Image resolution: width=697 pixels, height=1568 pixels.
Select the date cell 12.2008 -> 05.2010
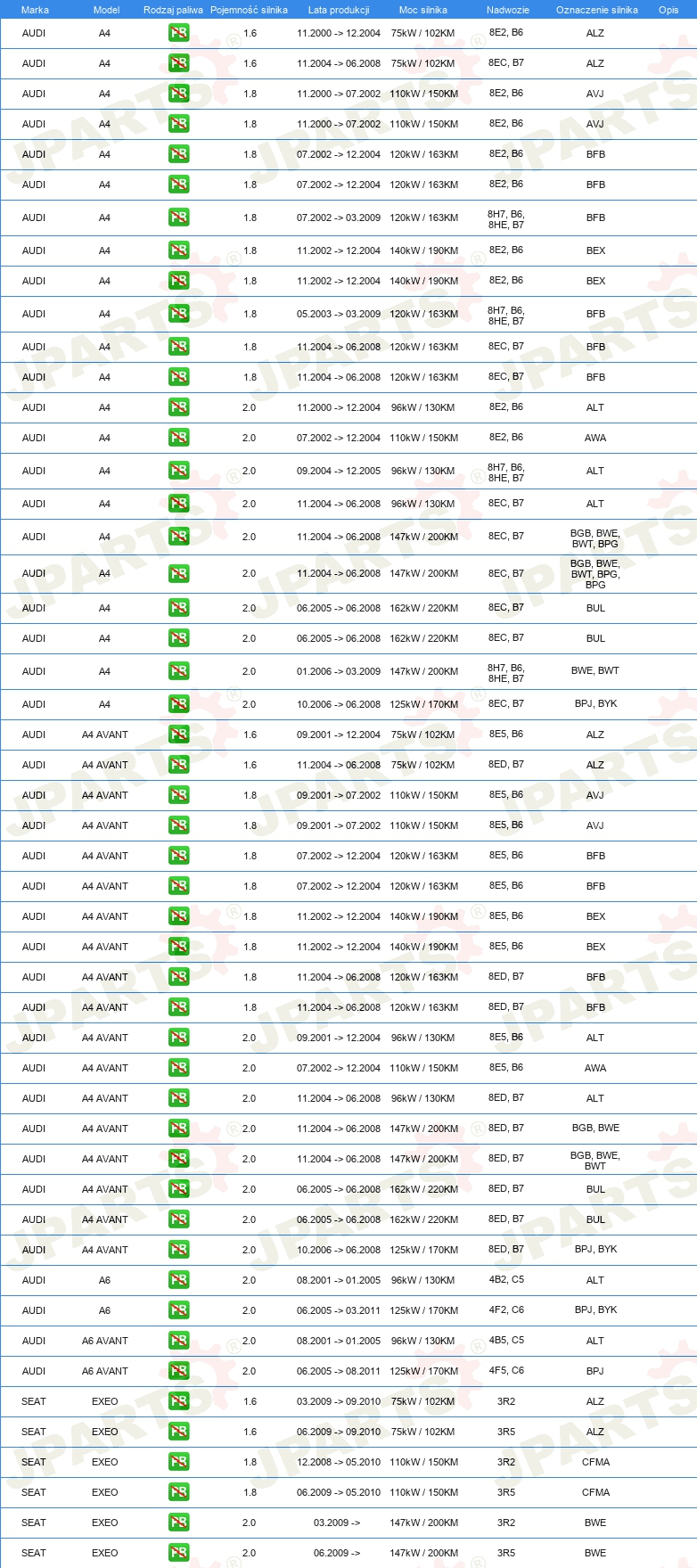[x=339, y=1462]
